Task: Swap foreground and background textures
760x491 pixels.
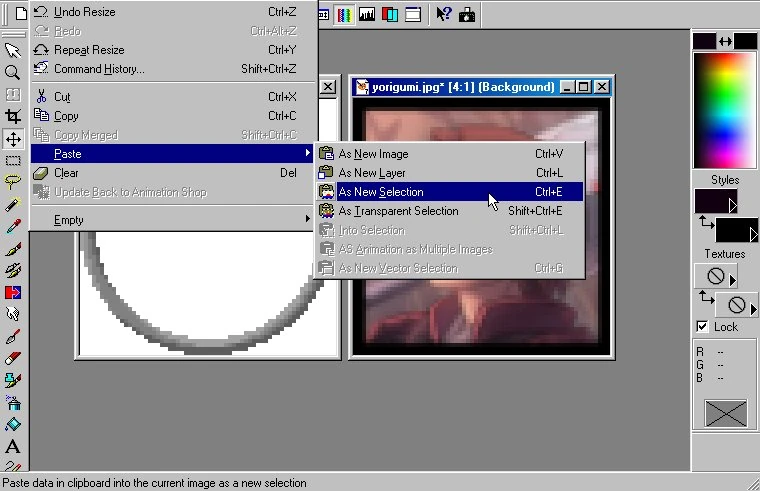Action: point(706,298)
